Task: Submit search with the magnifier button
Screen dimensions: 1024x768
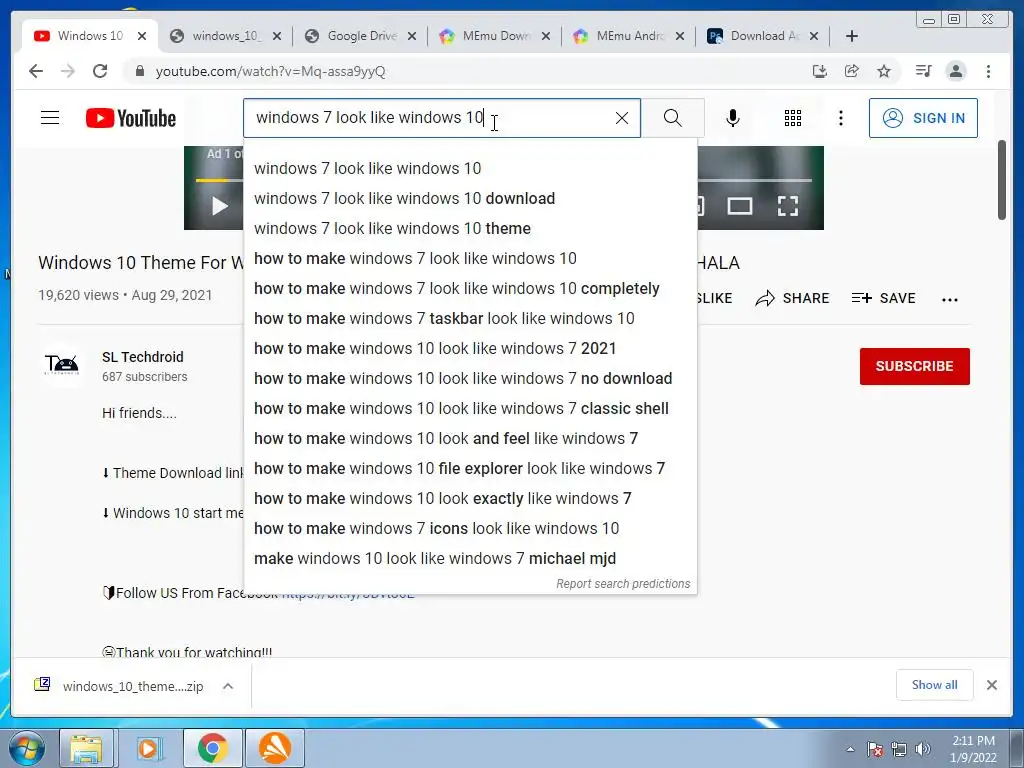Action: (x=673, y=118)
